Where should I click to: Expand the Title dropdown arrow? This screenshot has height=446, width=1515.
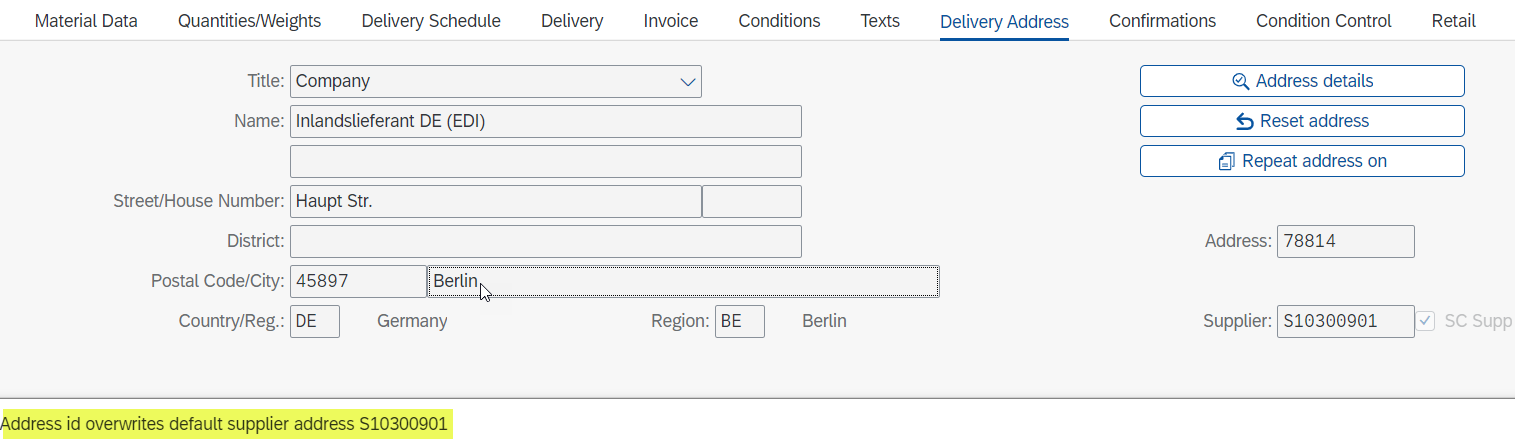coord(688,82)
